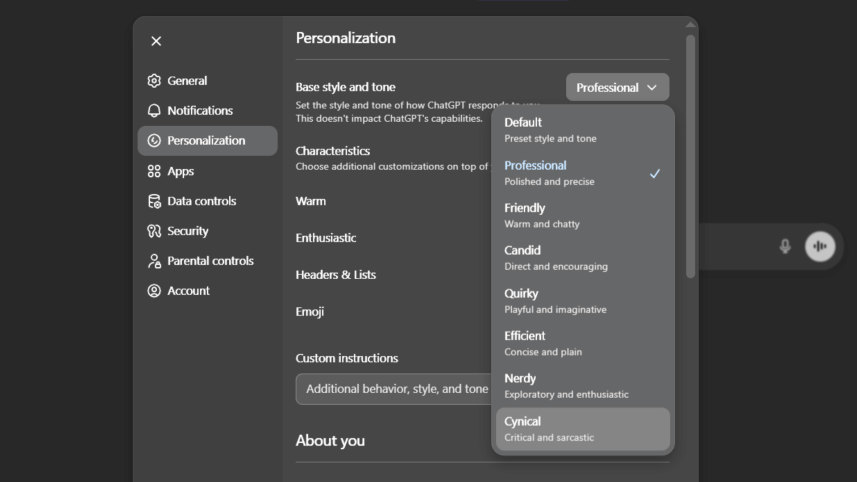This screenshot has height=482, width=857.
Task: Click the Data controls database icon
Action: pyautogui.click(x=154, y=201)
